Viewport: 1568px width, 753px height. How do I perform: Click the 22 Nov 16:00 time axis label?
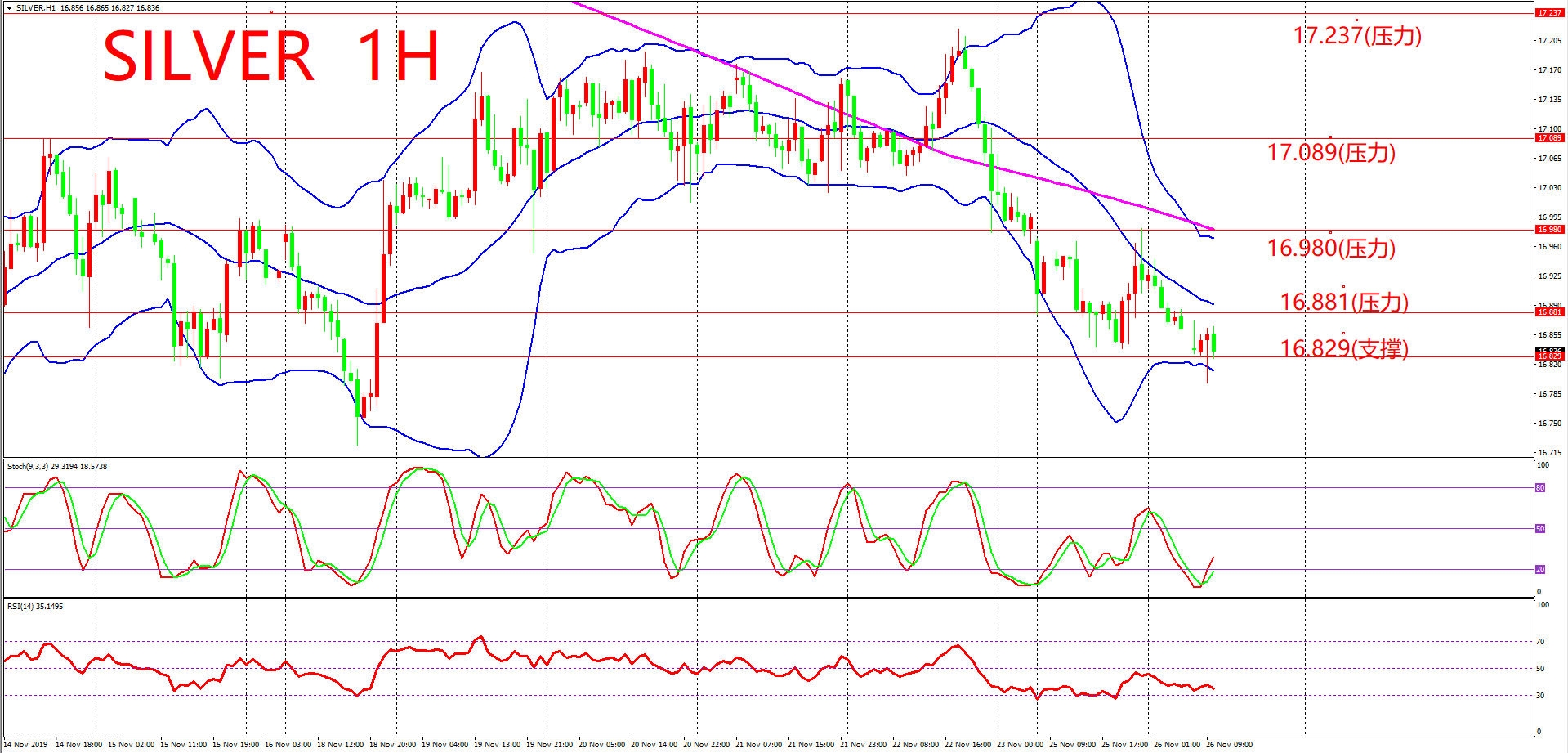coord(967,745)
